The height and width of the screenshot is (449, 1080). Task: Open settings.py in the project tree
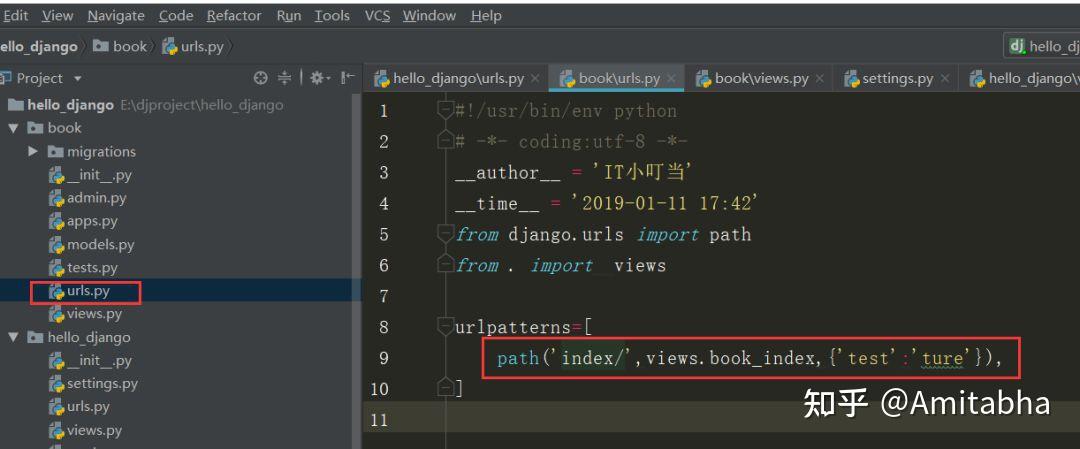point(93,384)
